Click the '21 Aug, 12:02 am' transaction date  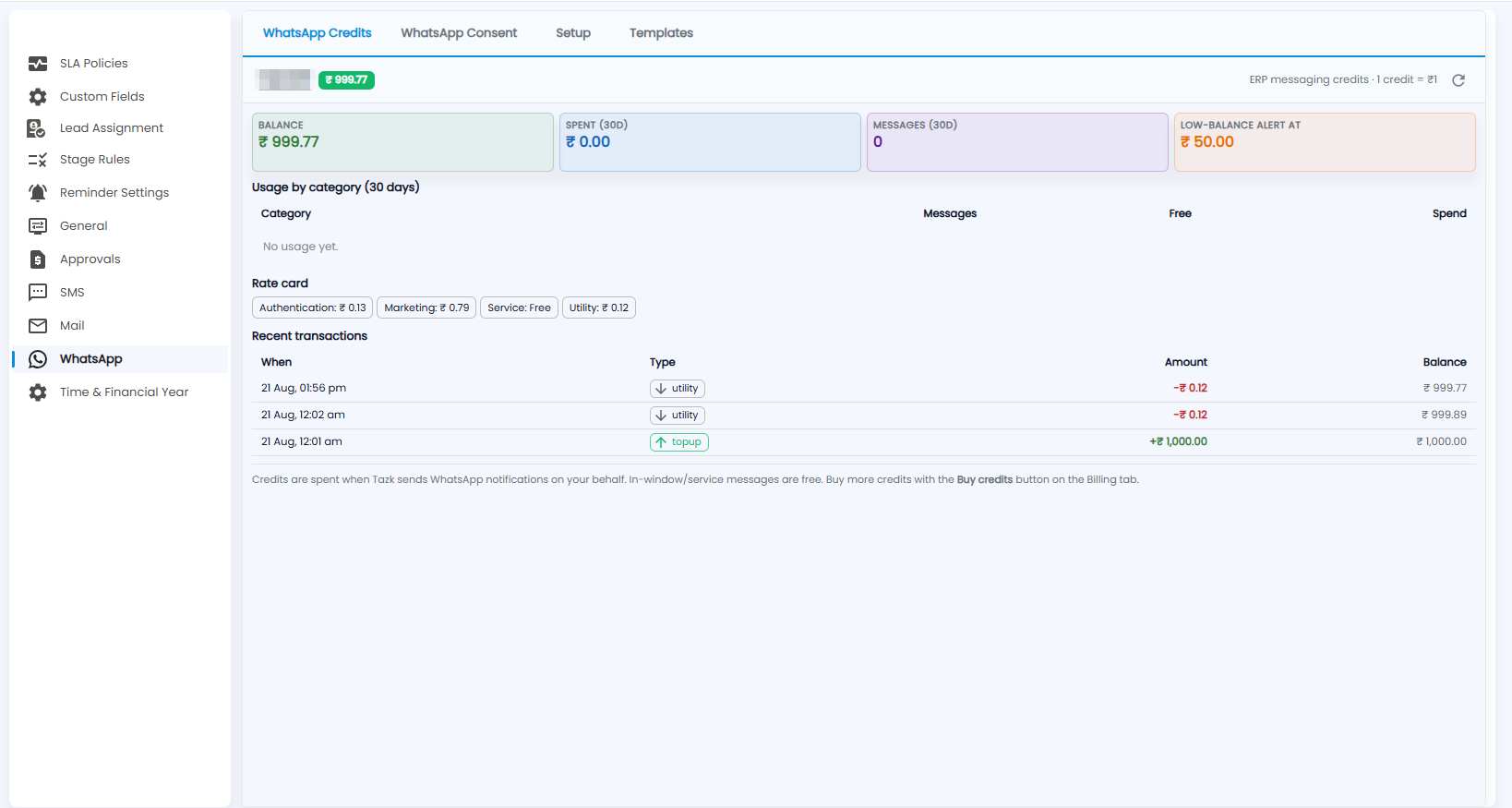pos(303,416)
